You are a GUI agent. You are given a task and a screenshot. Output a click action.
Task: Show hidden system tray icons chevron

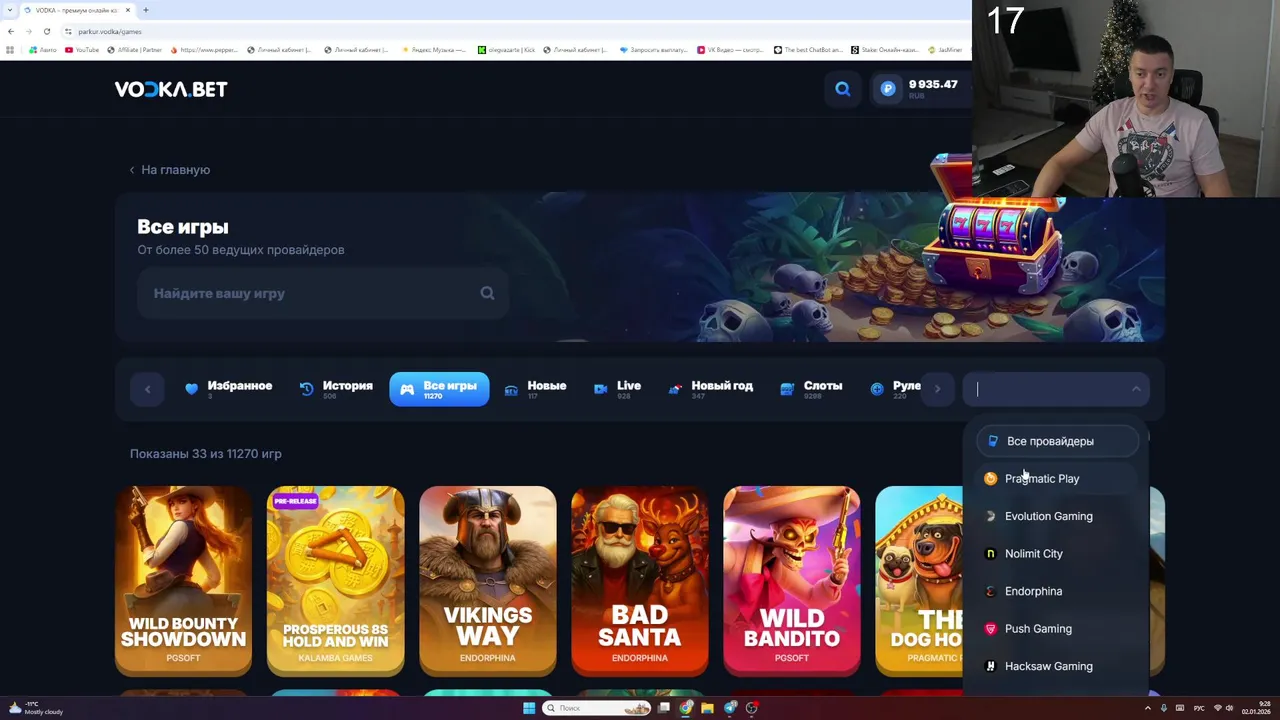pos(1147,708)
